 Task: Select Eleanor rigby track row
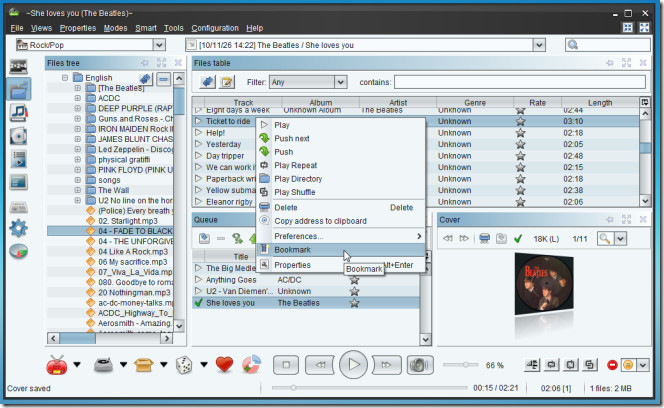[229, 202]
